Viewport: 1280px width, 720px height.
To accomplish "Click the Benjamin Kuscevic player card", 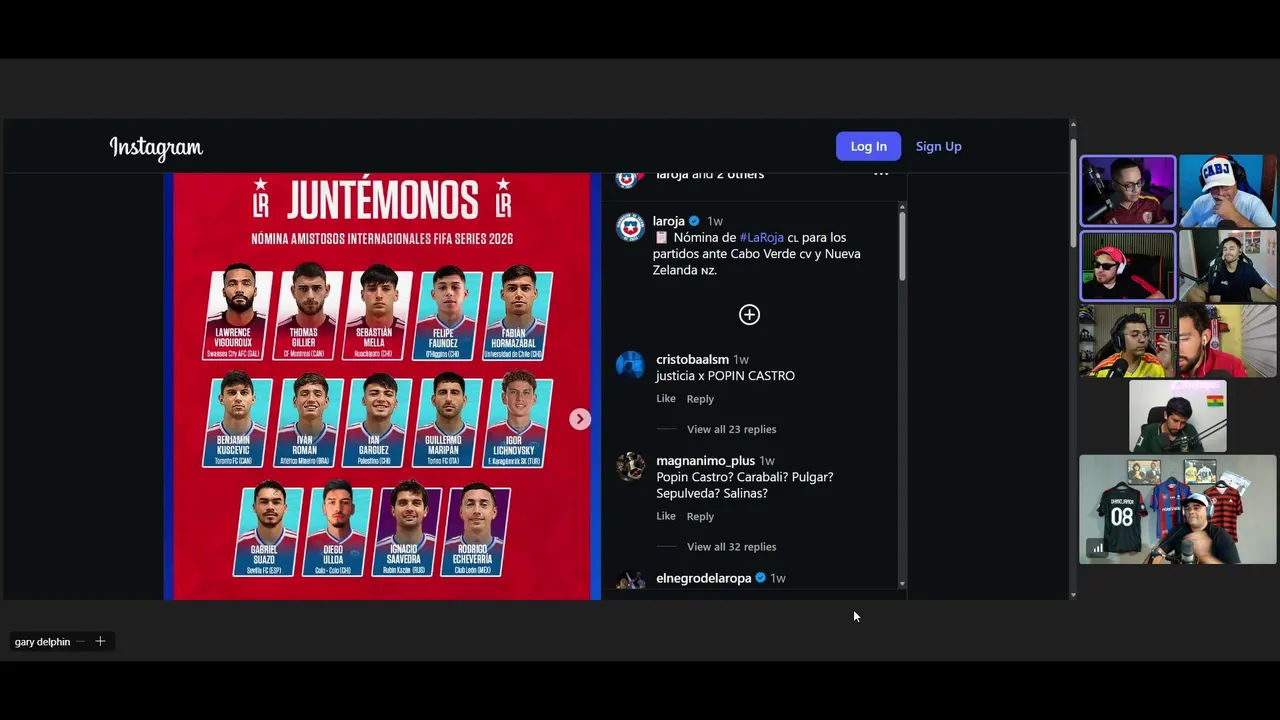I will click(239, 419).
